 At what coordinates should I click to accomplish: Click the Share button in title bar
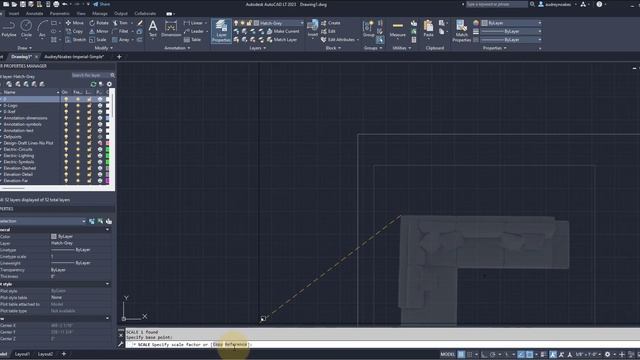[x=102, y=4]
